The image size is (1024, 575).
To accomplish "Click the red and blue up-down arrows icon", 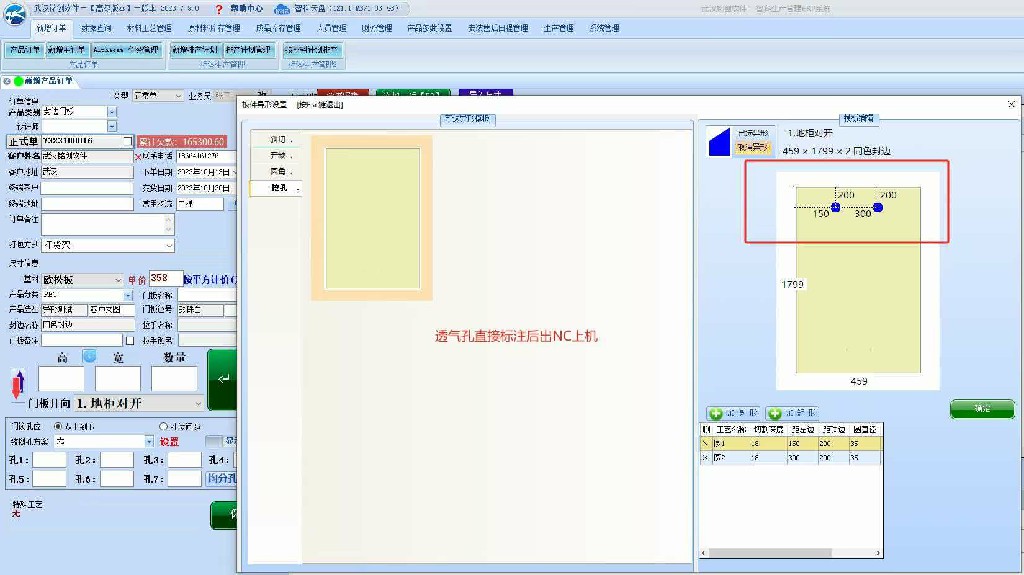I will pyautogui.click(x=18, y=384).
